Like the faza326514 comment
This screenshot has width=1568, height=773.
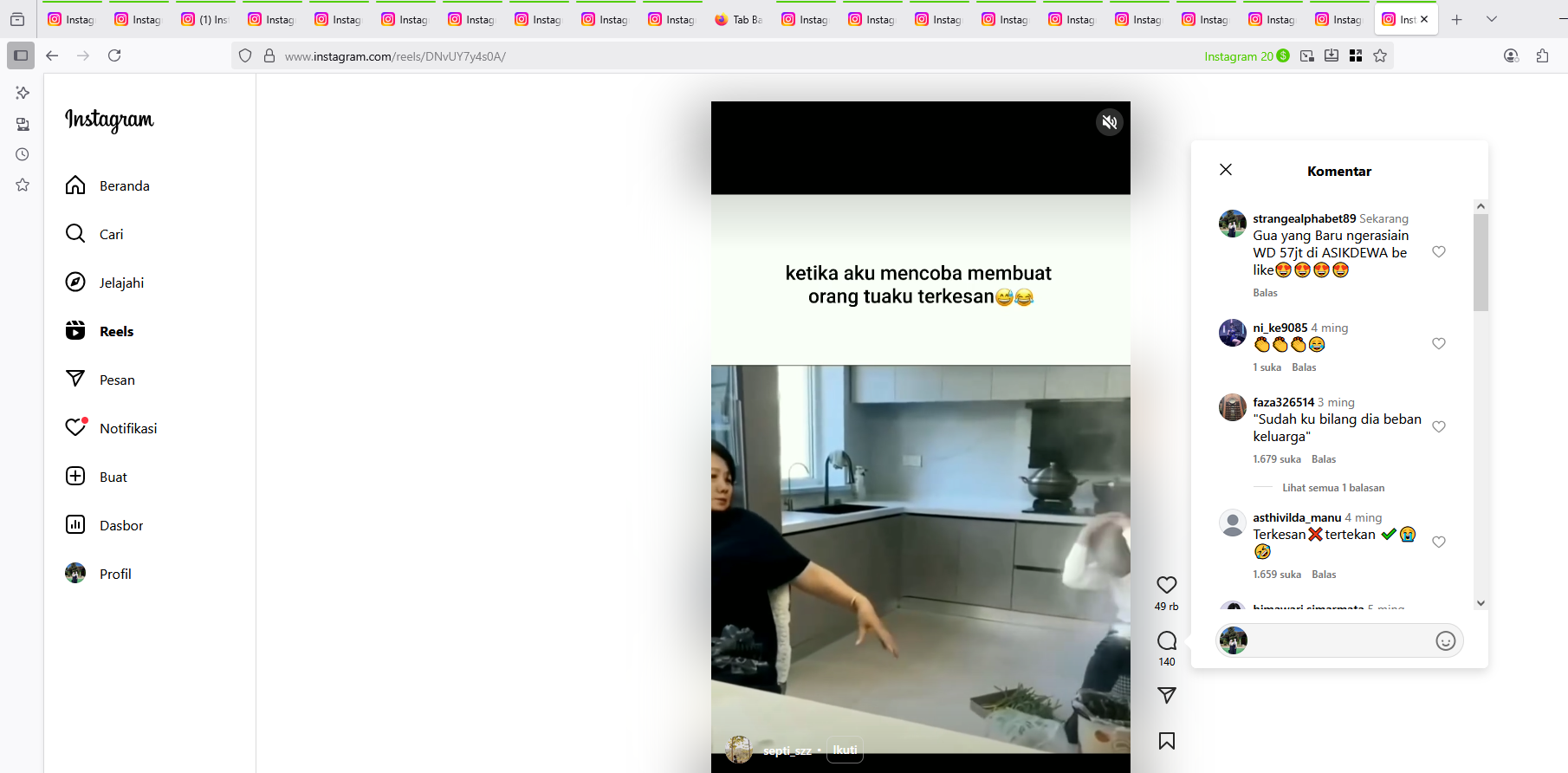(1439, 426)
